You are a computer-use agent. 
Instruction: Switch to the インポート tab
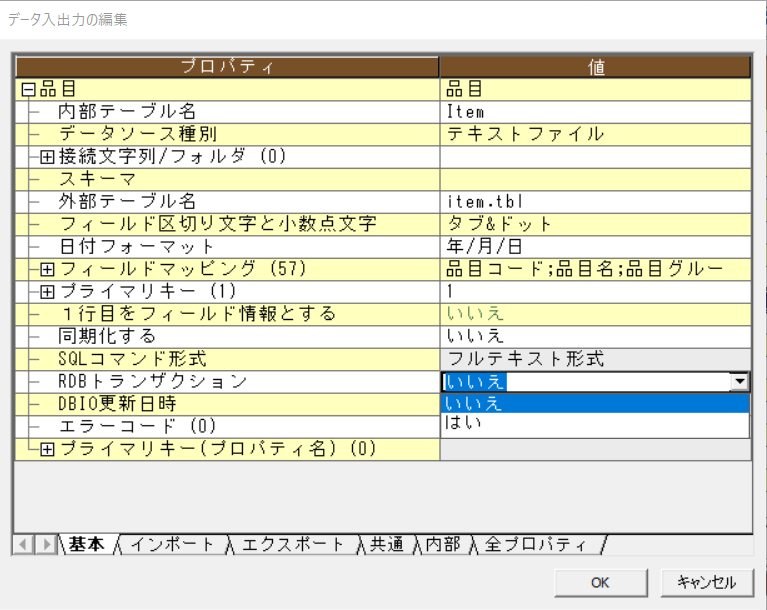(172, 544)
